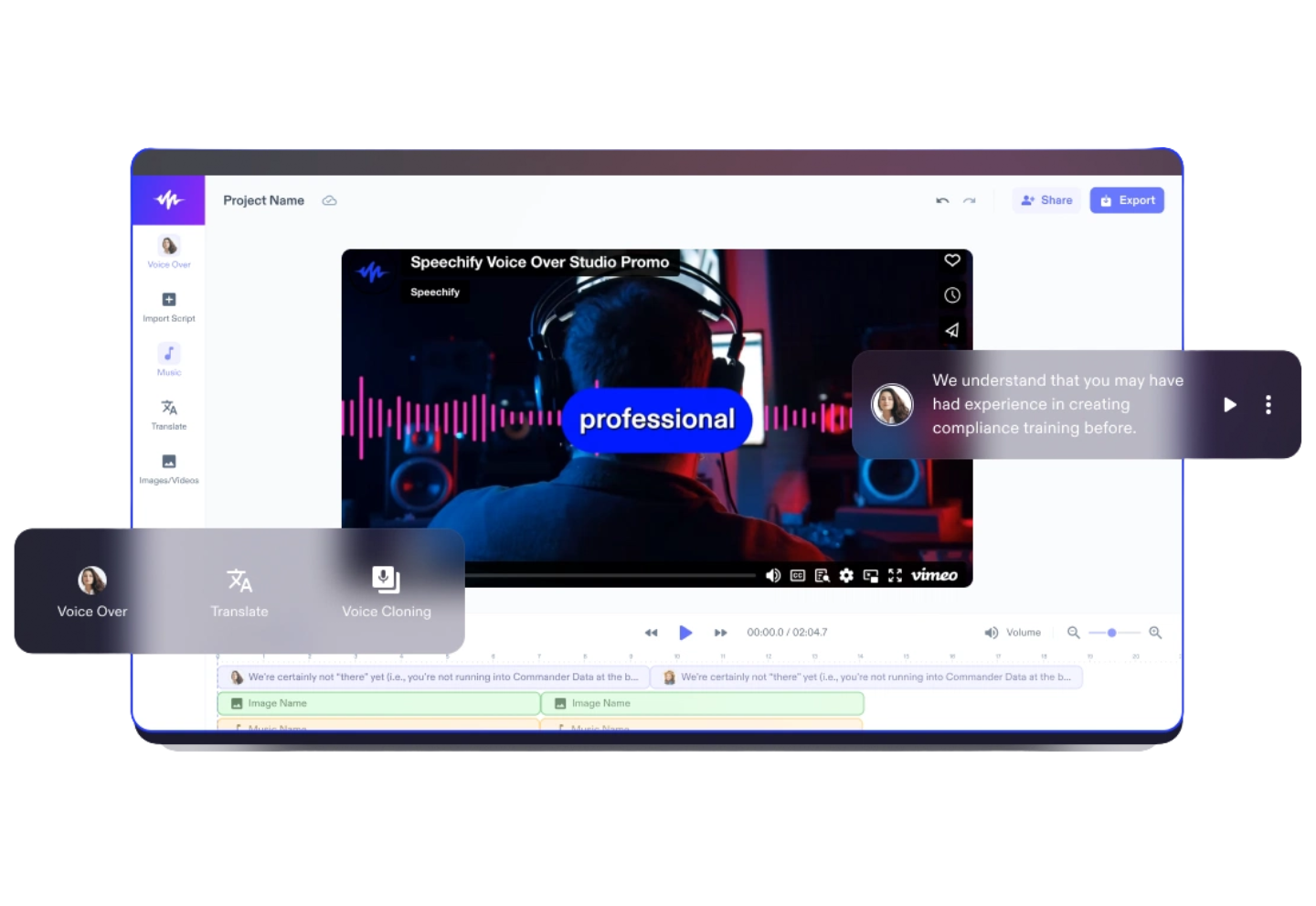Enable picture-in-picture in video player
The image size is (1316, 906).
(871, 575)
